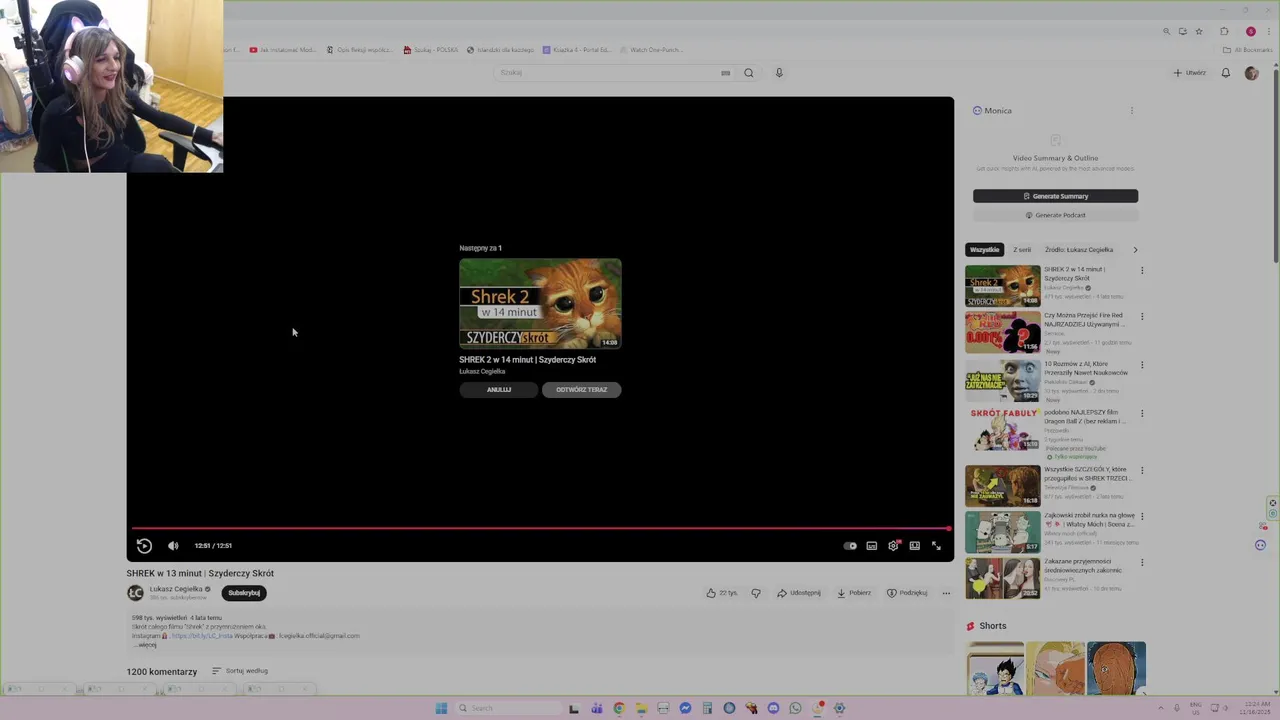Click the Utwórz create button

point(1190,73)
